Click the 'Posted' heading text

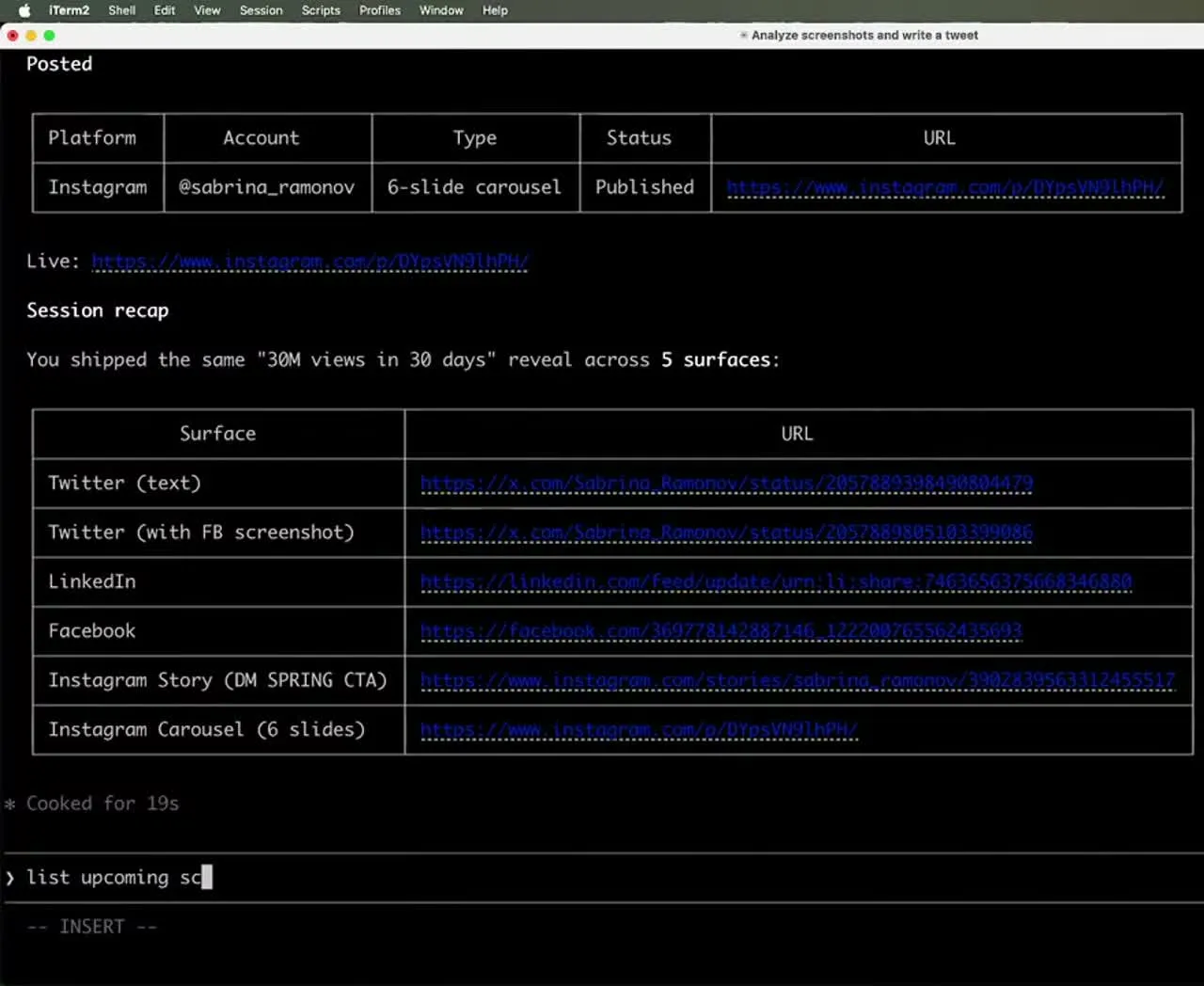(59, 64)
